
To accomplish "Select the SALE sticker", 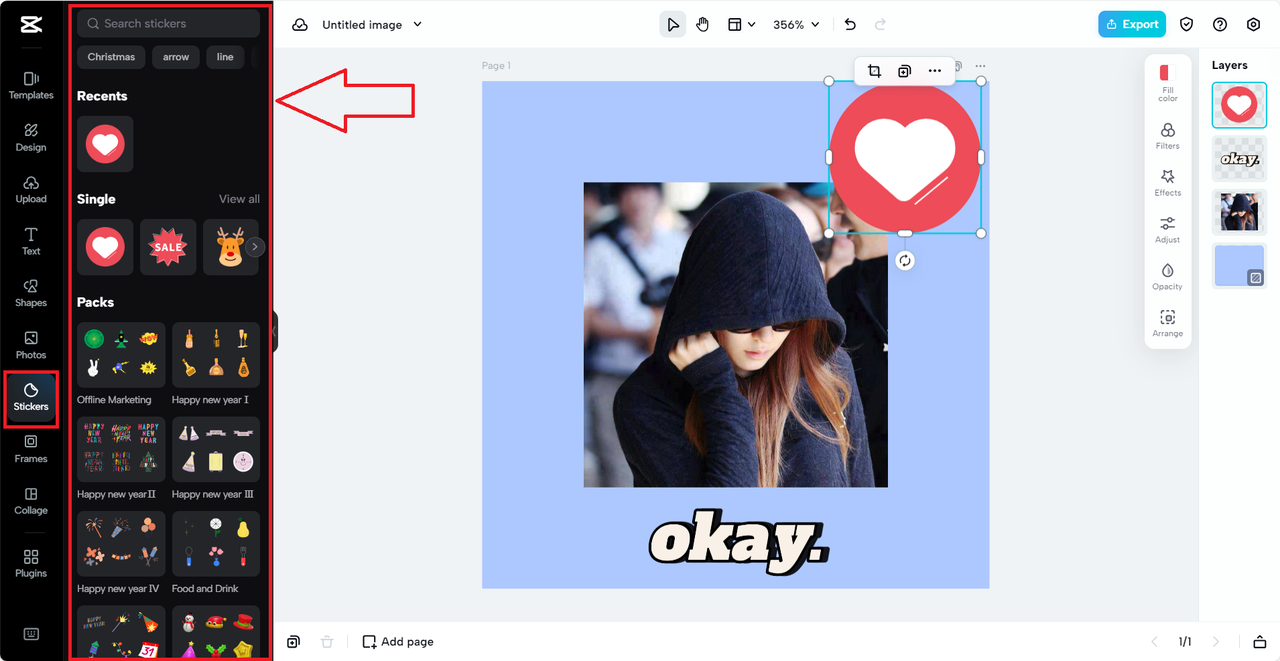I will 168,247.
